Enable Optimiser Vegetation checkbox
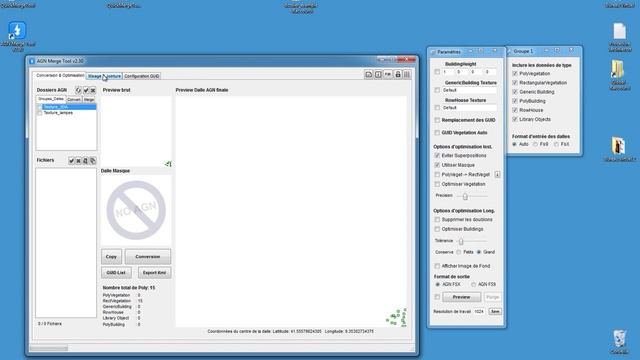The width and height of the screenshot is (640, 360). tap(437, 184)
